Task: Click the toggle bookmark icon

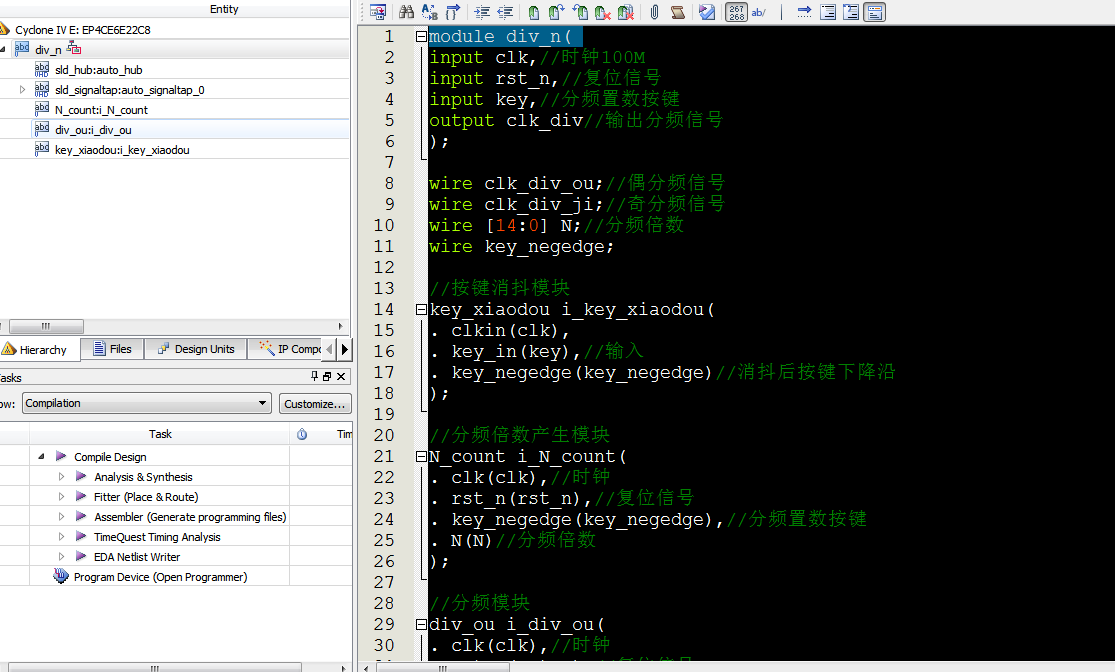Action: (x=534, y=12)
